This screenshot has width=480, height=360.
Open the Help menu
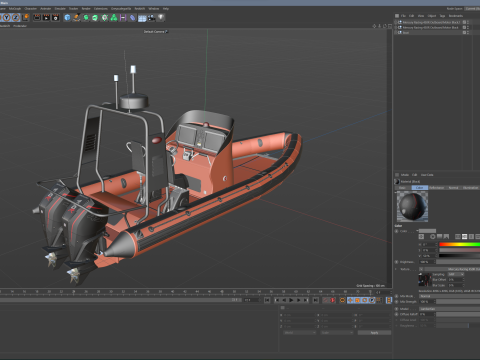point(166,9)
